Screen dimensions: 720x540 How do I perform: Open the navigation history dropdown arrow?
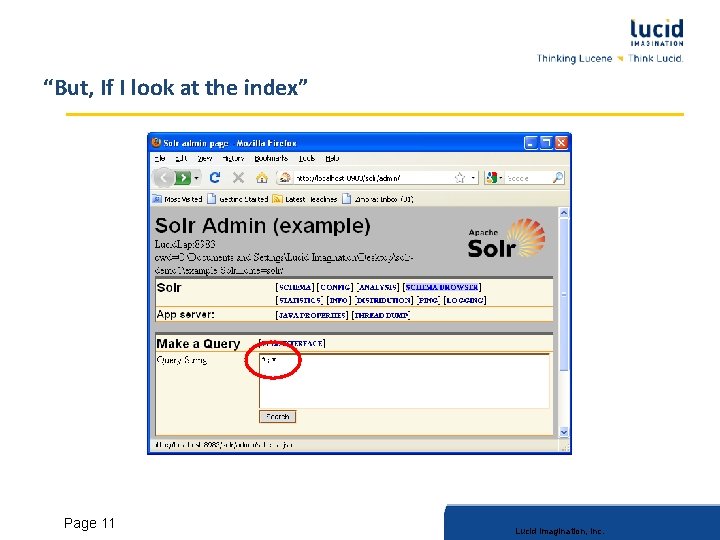197,178
